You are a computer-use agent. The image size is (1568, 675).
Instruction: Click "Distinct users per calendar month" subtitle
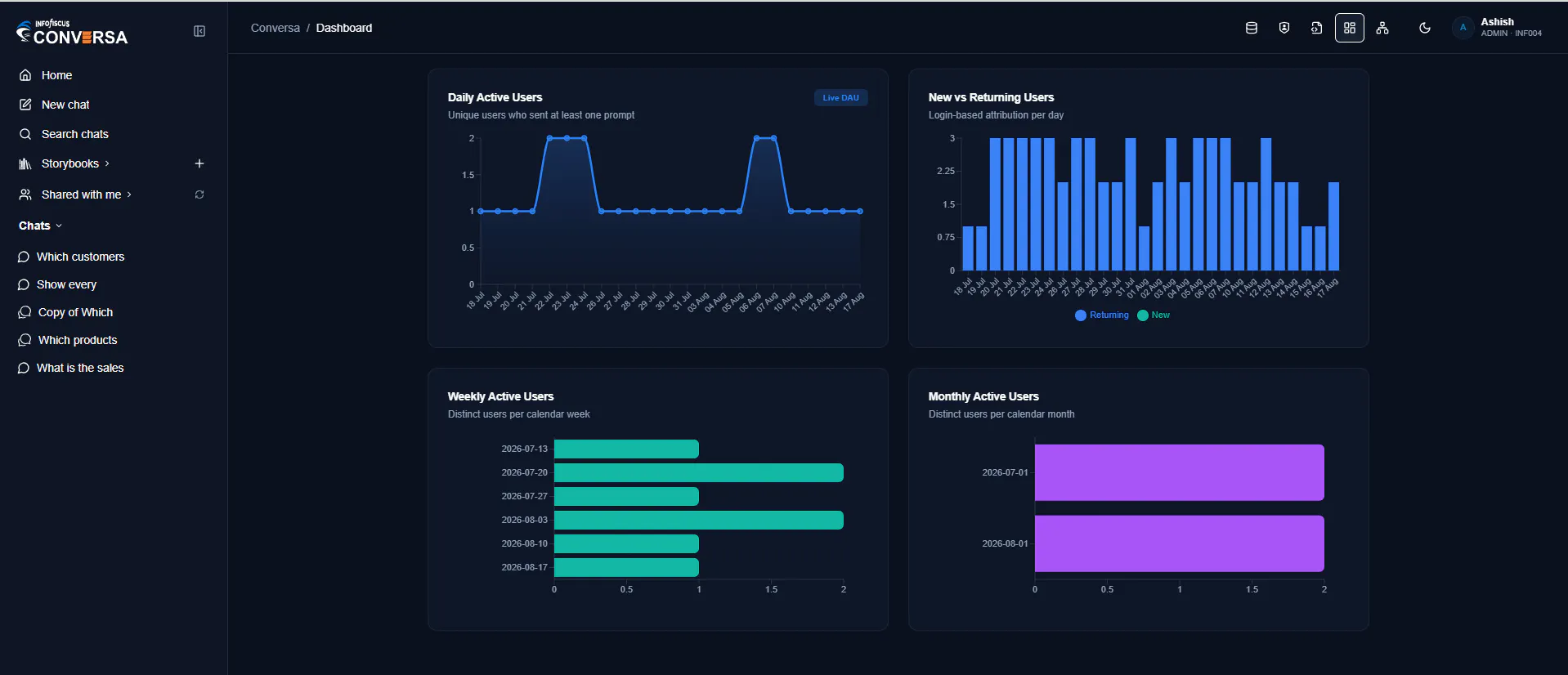tap(1001, 414)
